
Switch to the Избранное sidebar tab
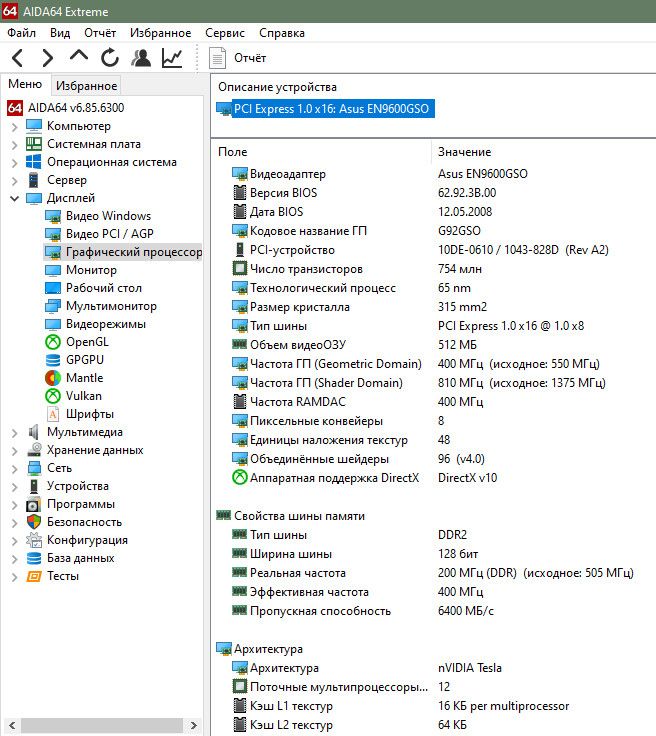pyautogui.click(x=86, y=85)
